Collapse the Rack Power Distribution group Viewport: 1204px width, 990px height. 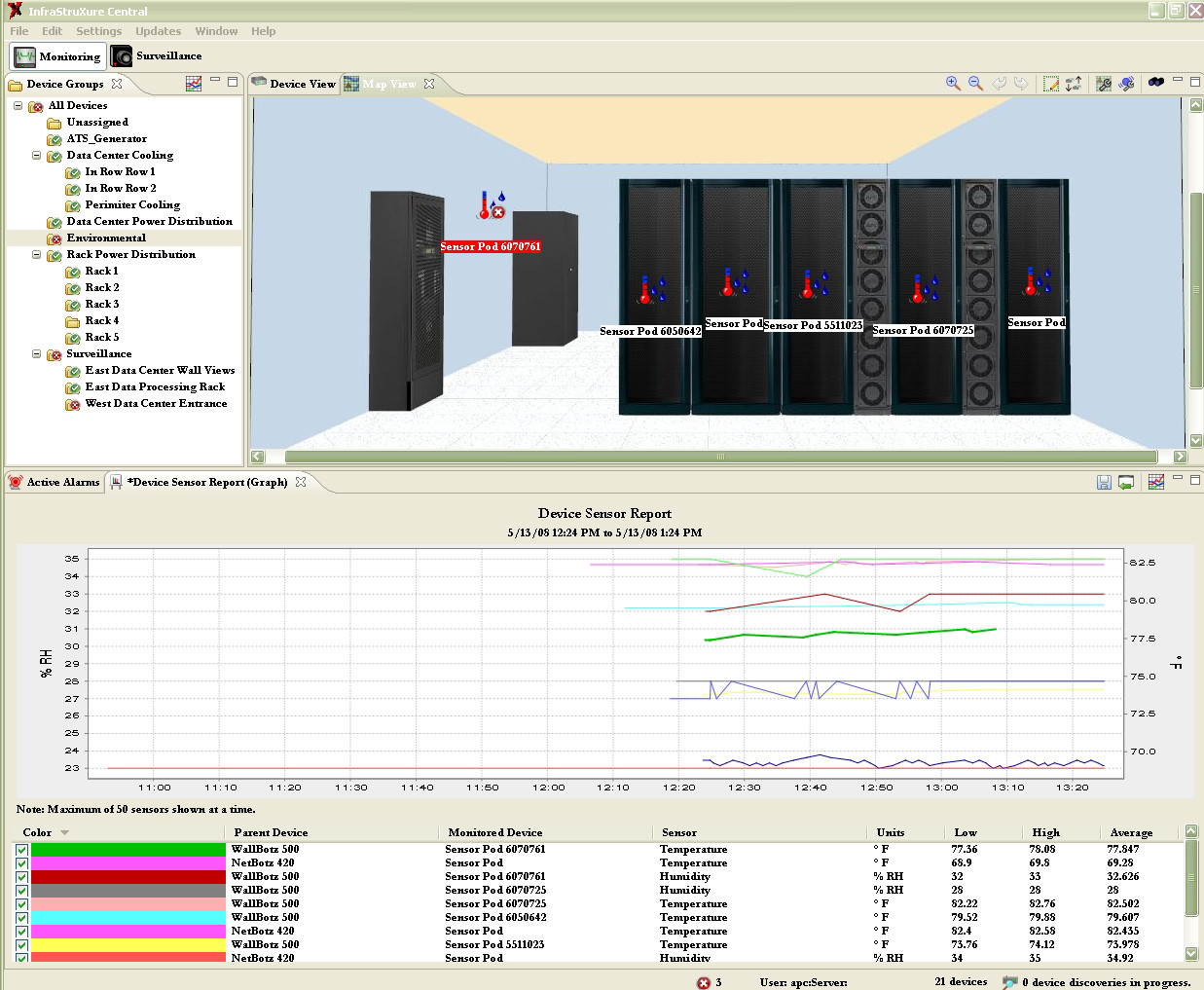tap(36, 254)
